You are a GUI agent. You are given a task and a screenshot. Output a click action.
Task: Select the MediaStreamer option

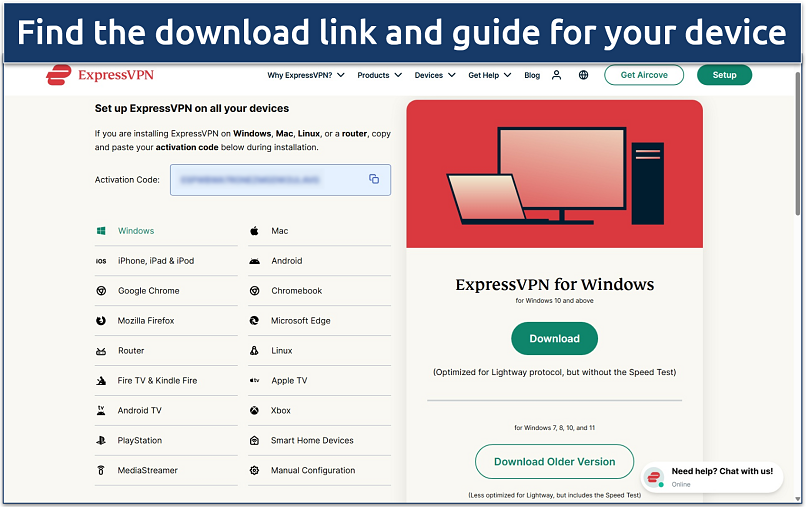(166, 470)
